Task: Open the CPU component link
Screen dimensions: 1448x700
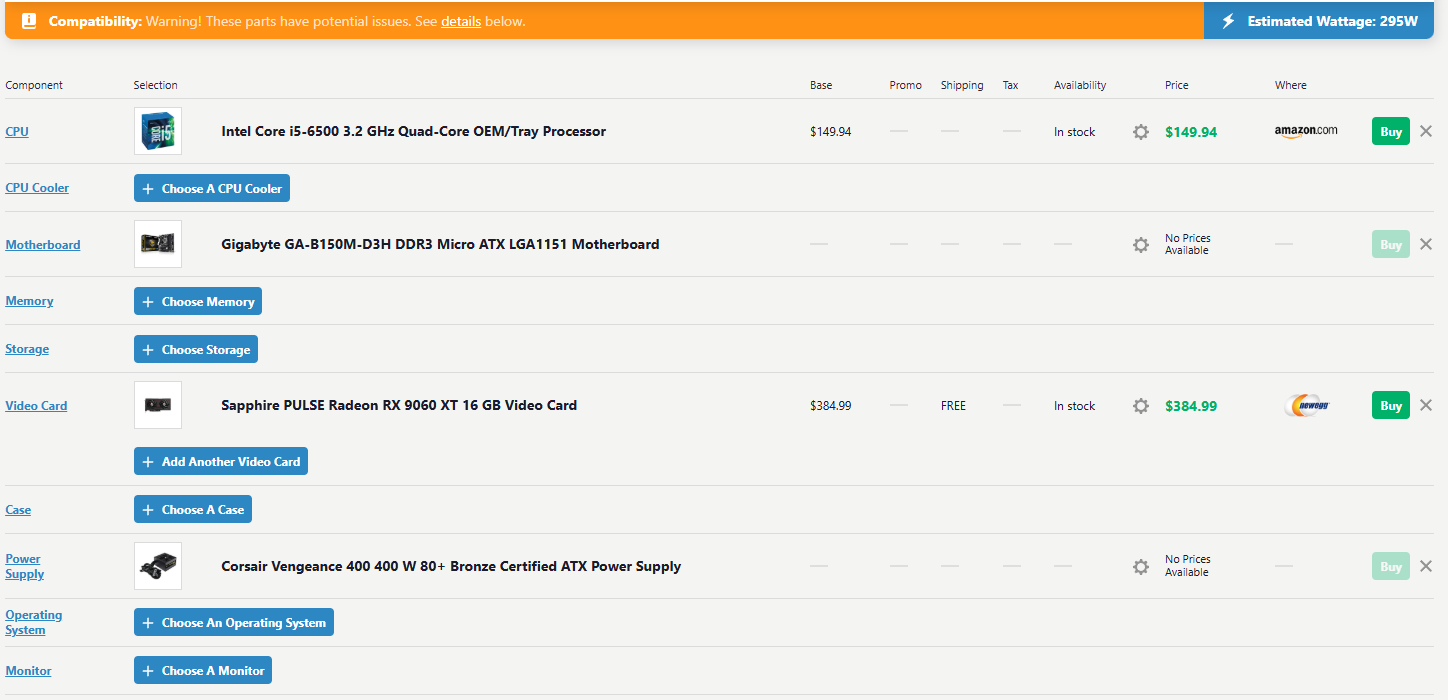Action: pyautogui.click(x=17, y=132)
